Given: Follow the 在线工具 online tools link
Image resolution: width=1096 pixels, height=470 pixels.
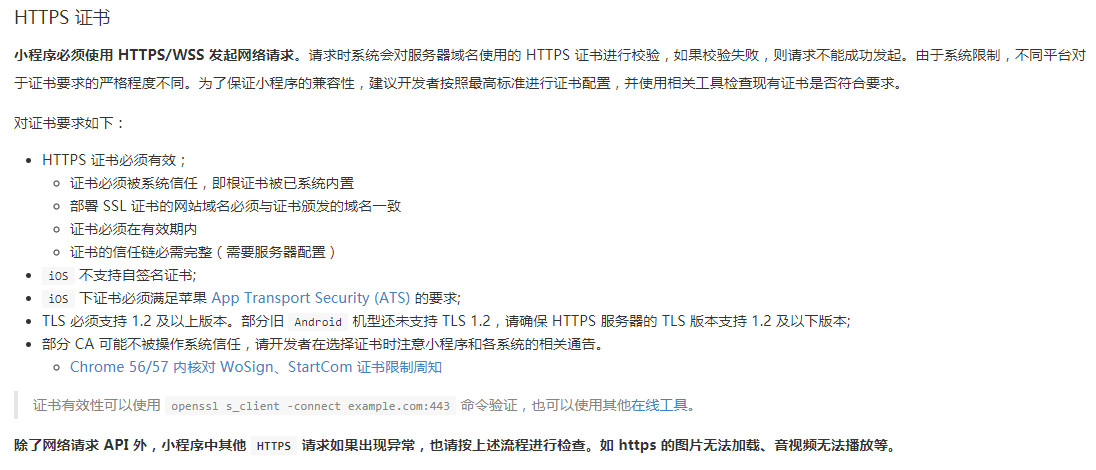Looking at the screenshot, I should (659, 405).
